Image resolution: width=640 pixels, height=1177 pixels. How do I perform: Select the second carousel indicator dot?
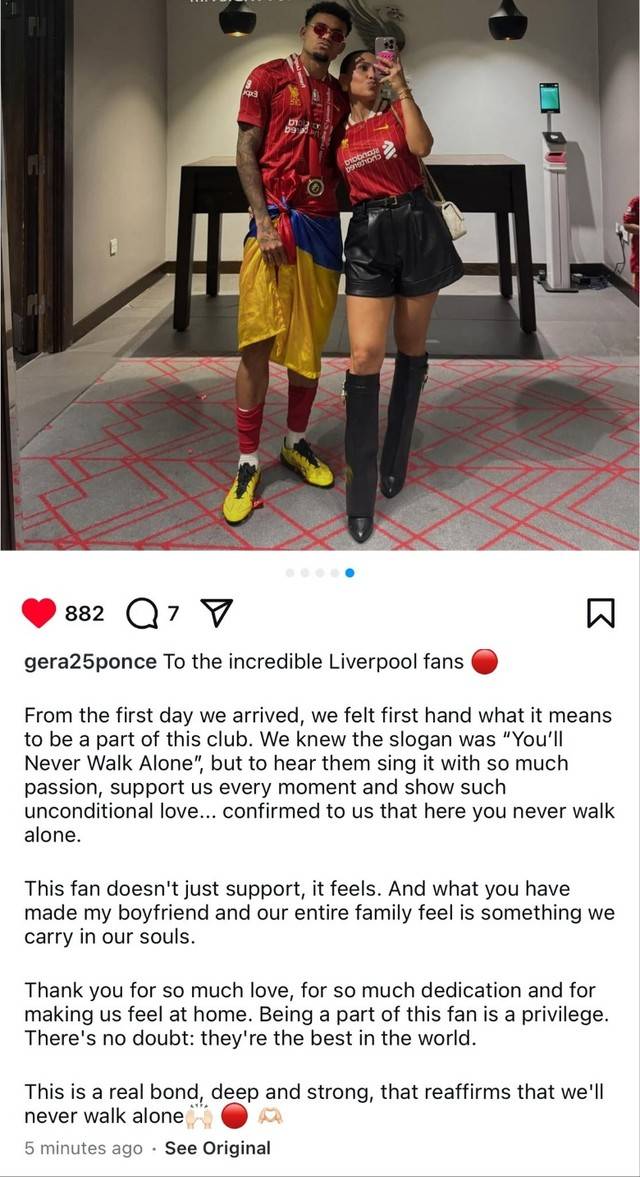pyautogui.click(x=305, y=573)
